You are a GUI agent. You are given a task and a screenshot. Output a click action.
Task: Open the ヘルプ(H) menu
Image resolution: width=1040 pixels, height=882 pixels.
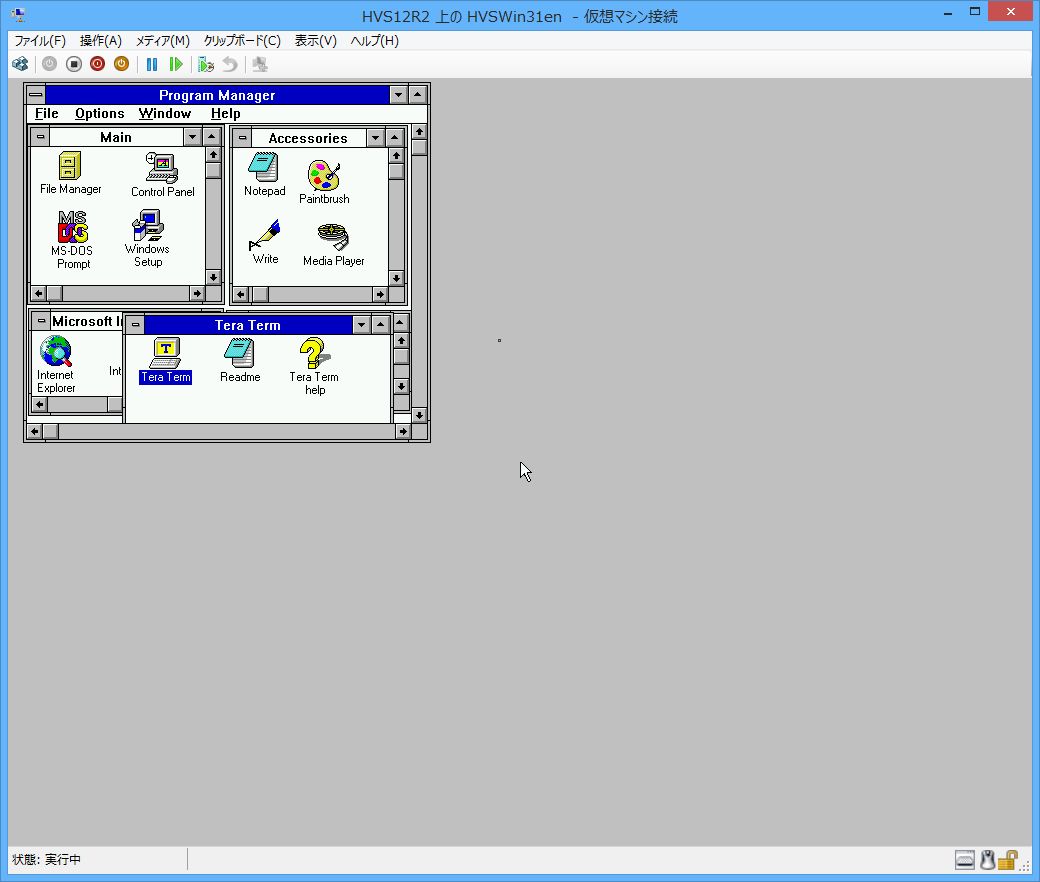pos(375,40)
